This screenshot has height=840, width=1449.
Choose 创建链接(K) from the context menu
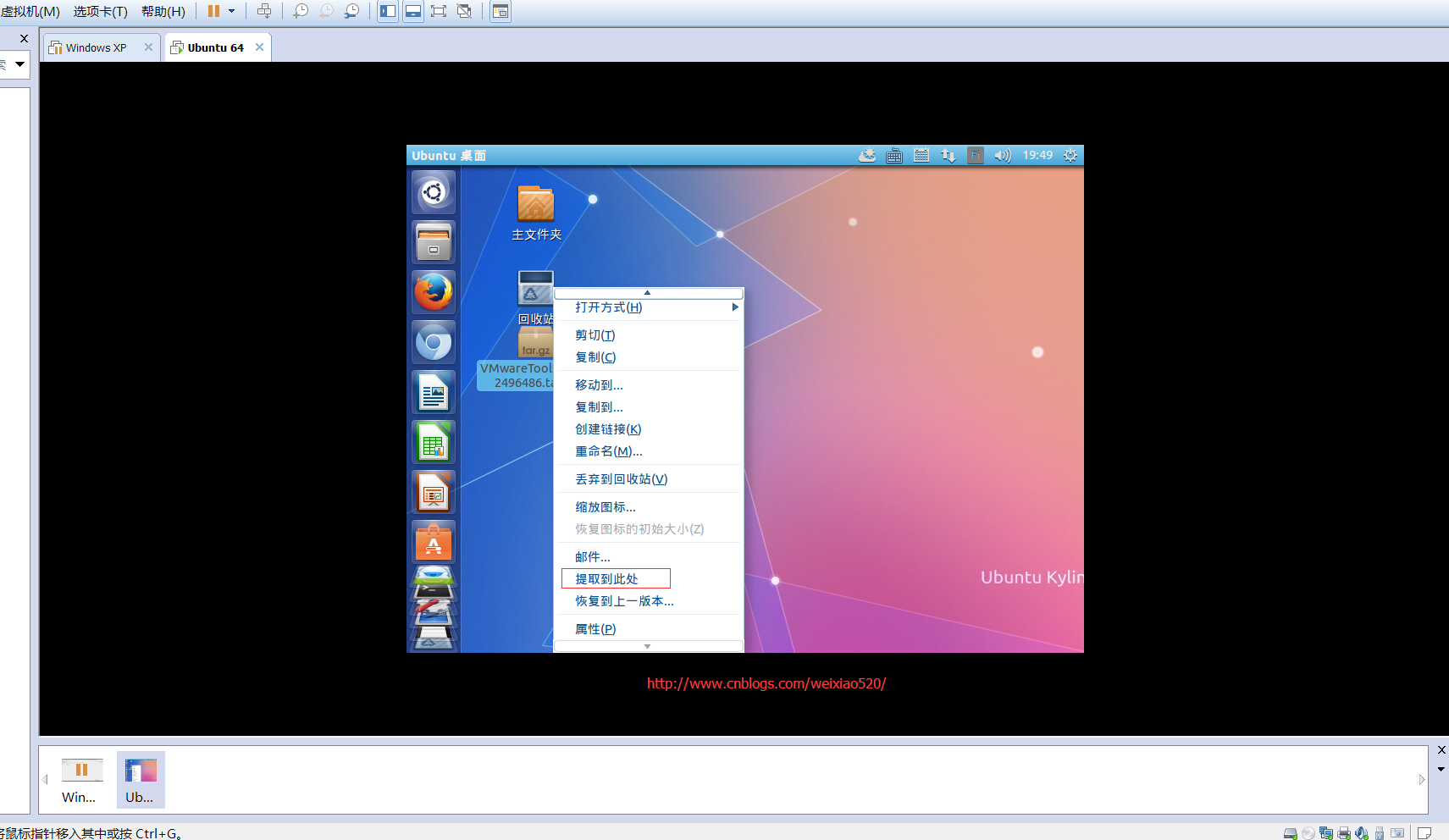coord(649,429)
